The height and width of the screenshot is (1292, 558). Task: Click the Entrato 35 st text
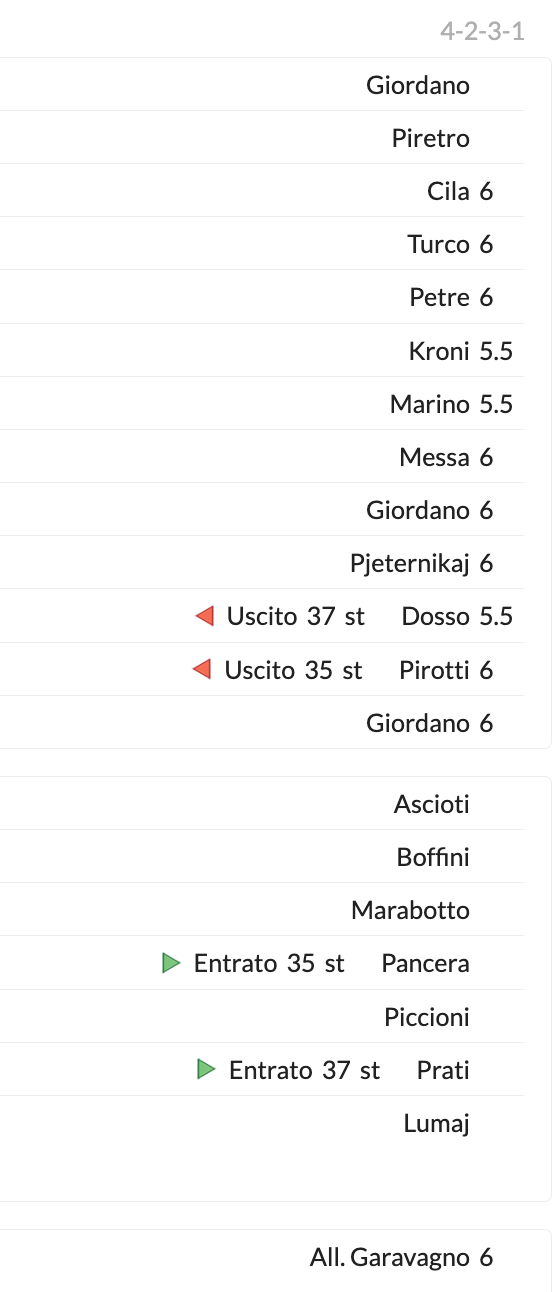269,963
